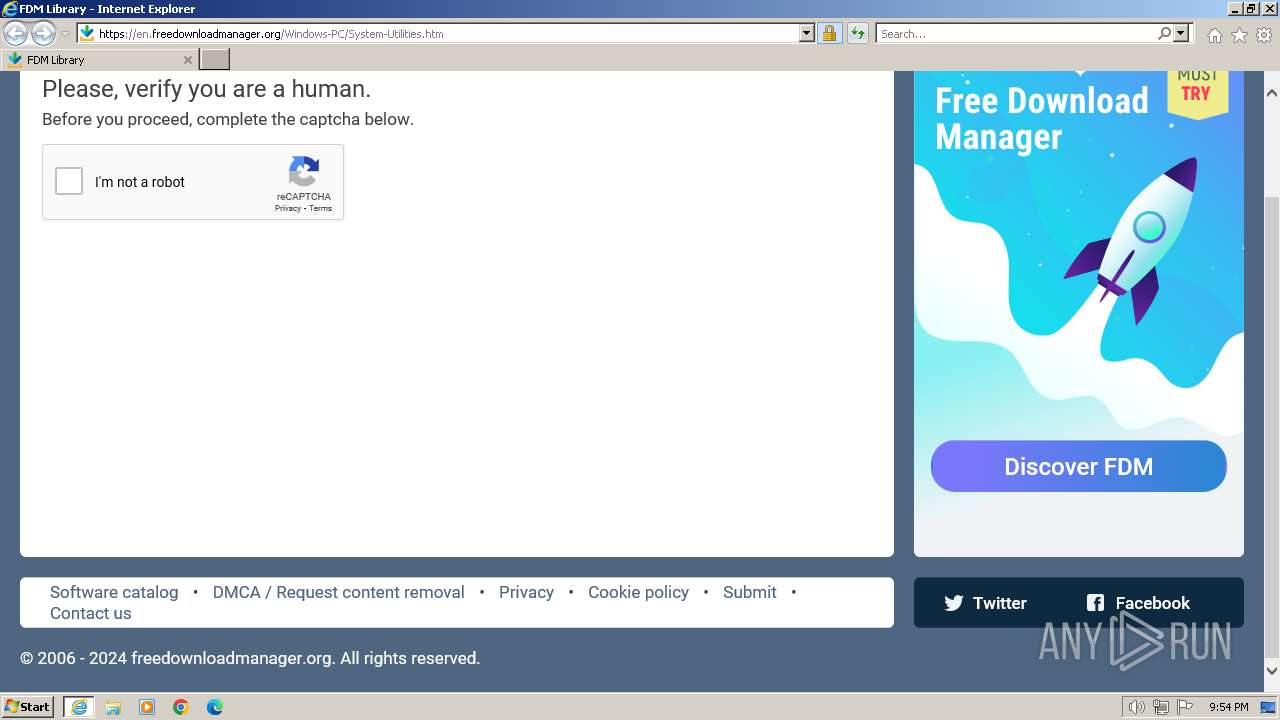Open the Home icon
This screenshot has width=1280, height=720.
(1214, 35)
